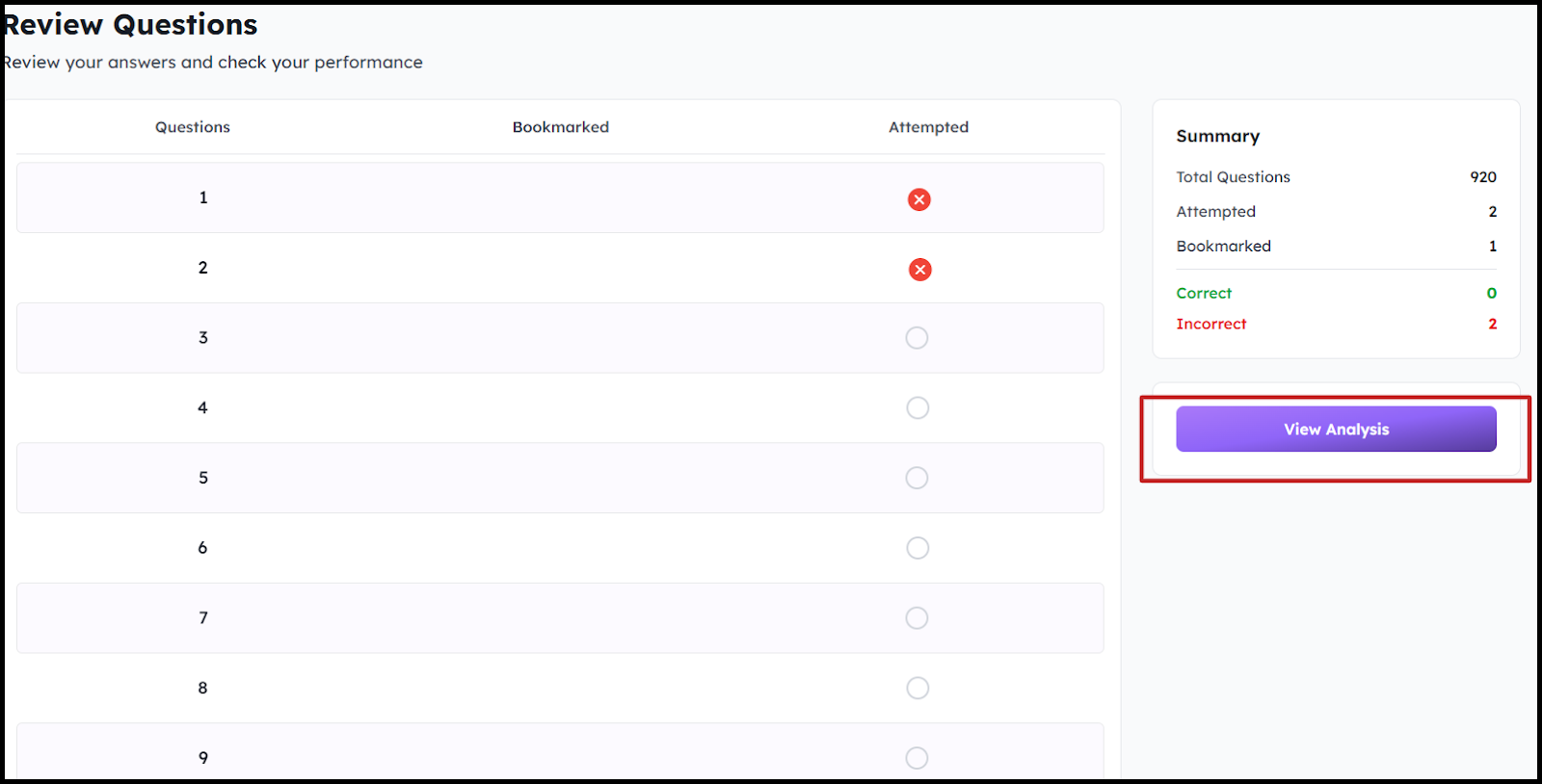Click the Bookmarked row in Summary
This screenshot has height=784, width=1542.
pyautogui.click(x=1224, y=247)
